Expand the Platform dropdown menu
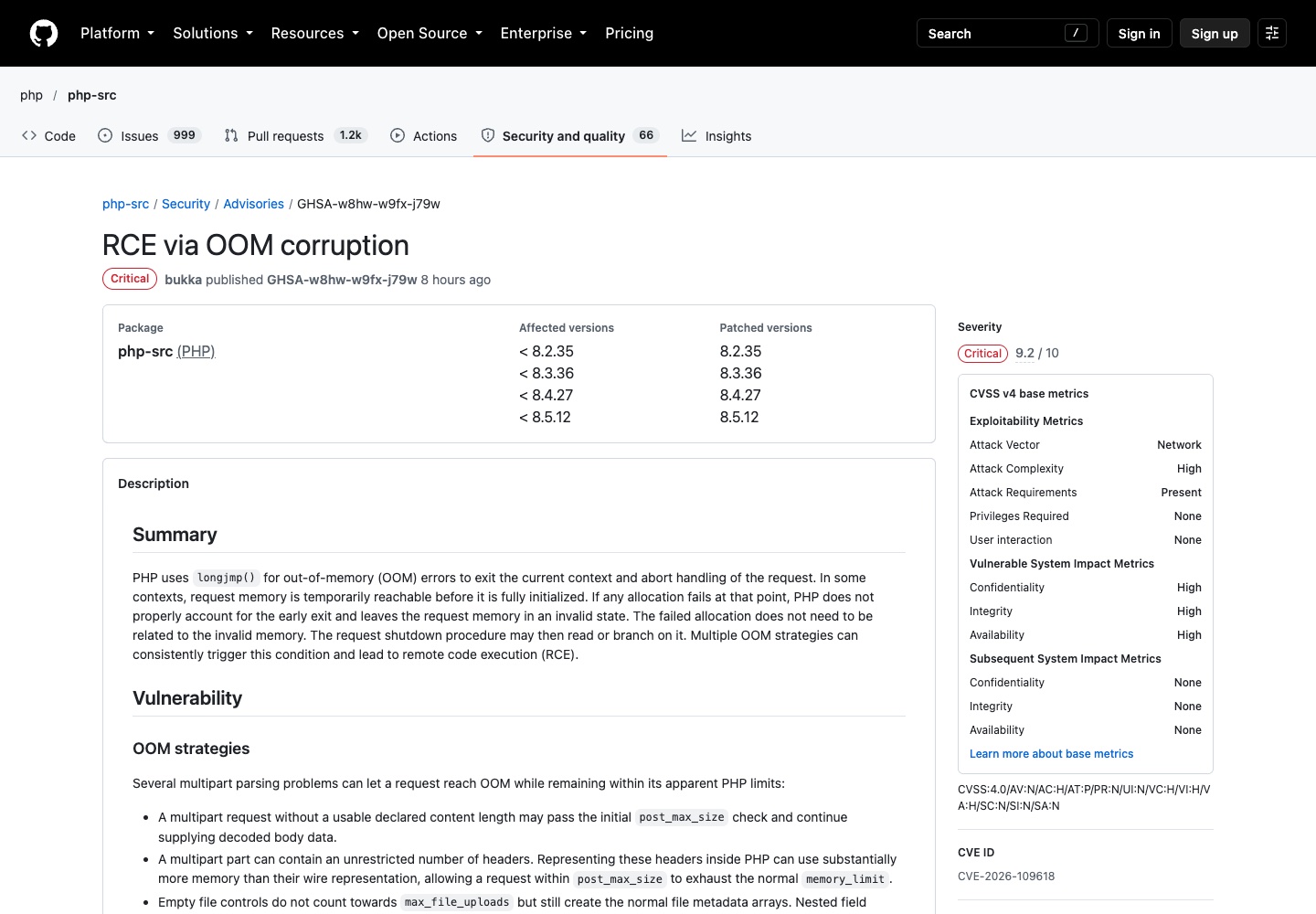 (118, 33)
